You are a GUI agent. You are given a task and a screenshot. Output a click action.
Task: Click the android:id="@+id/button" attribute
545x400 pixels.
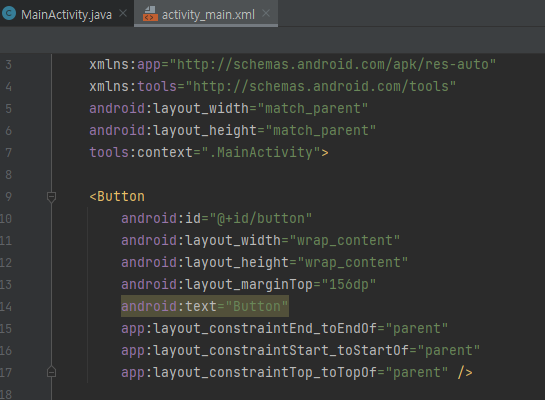(217, 219)
